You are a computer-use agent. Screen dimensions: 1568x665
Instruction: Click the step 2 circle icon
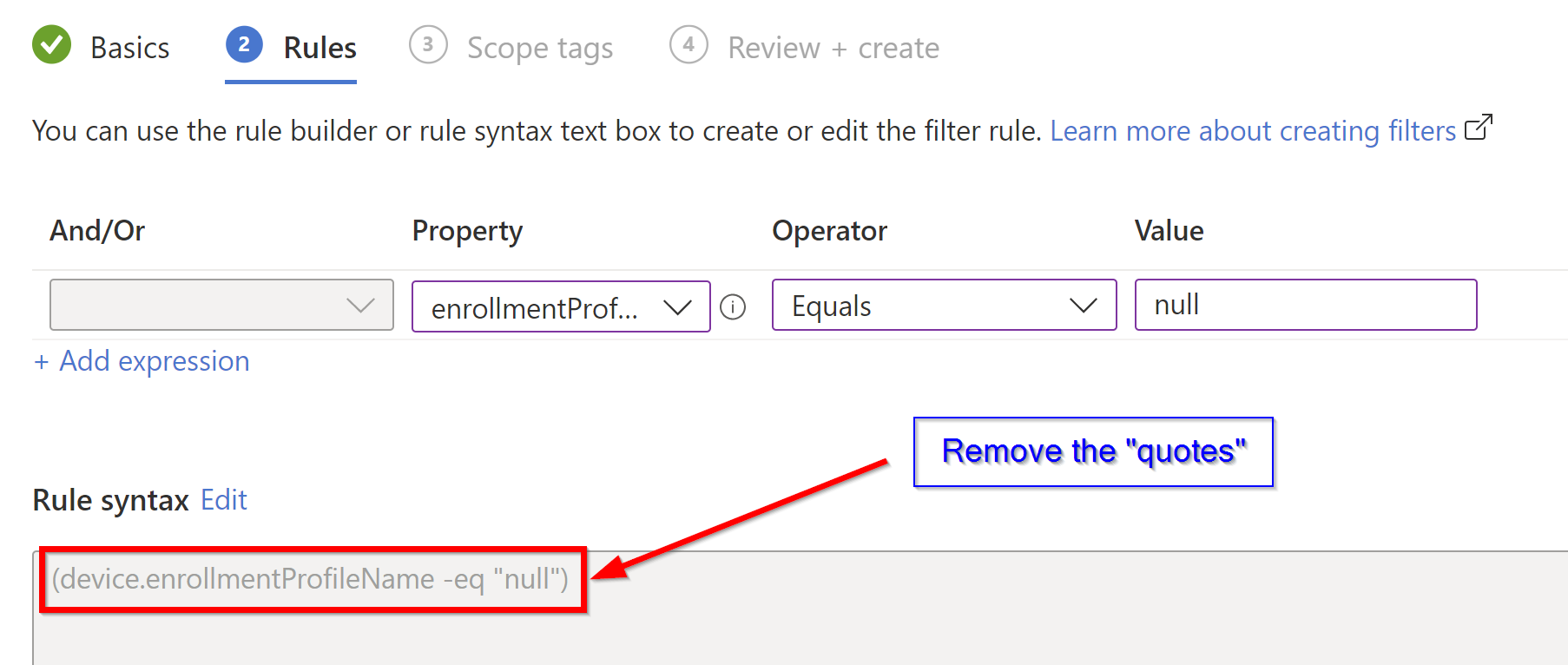click(244, 45)
